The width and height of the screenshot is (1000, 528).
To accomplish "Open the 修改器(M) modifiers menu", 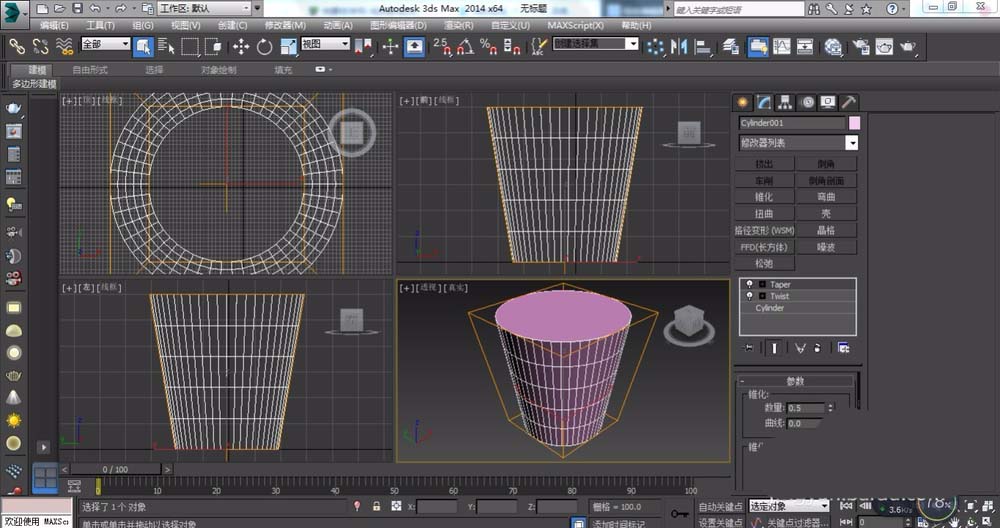I will click(284, 25).
